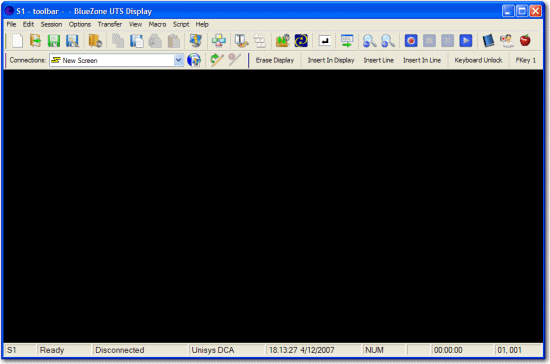This screenshot has height=364, width=550.
Task: Click the green Save floppy icon
Action: 54,41
